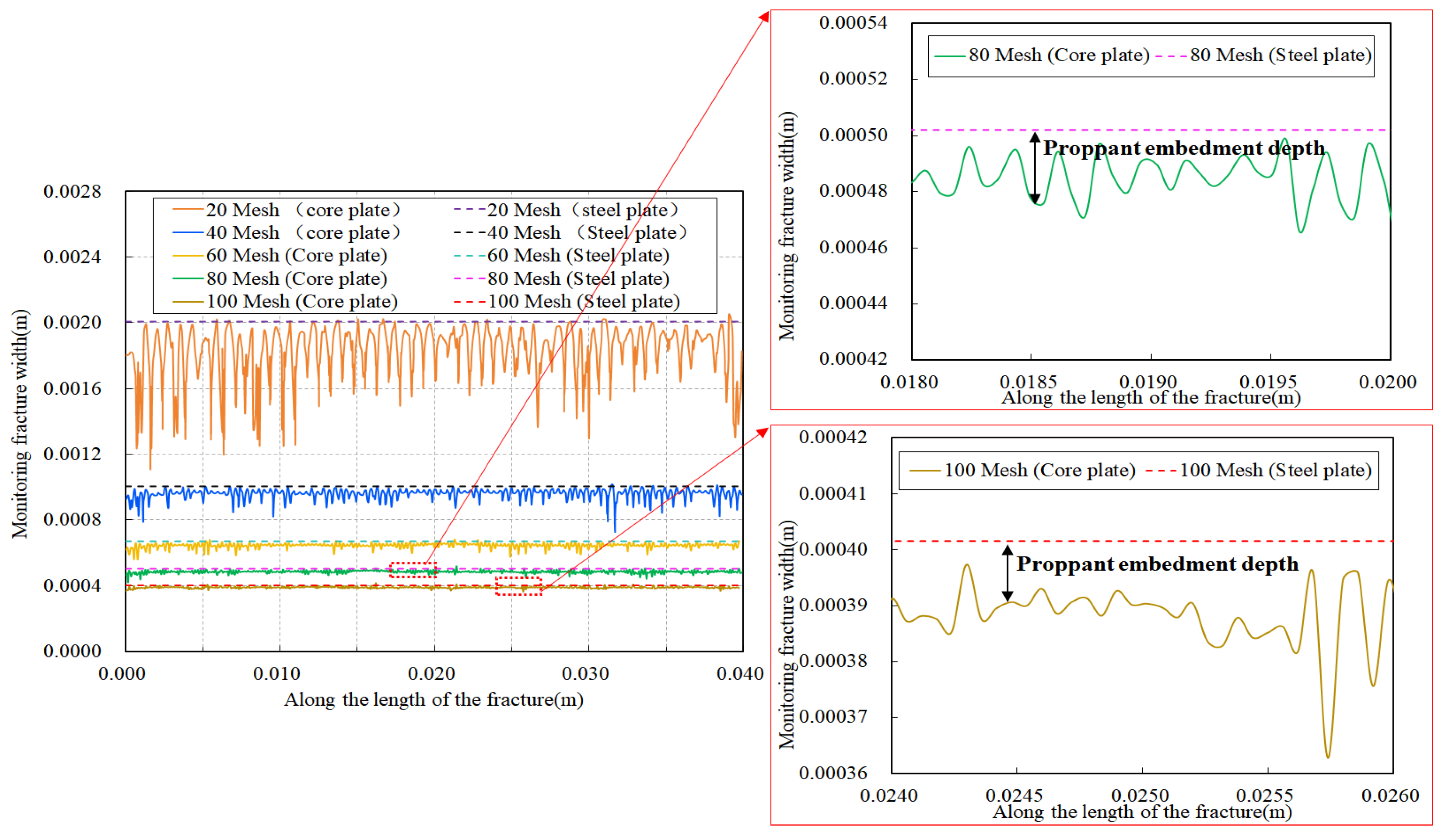This screenshot has width=1445, height=840.
Task: Click the 0.0250 tick label in the bottom inset
Action: click(1139, 796)
